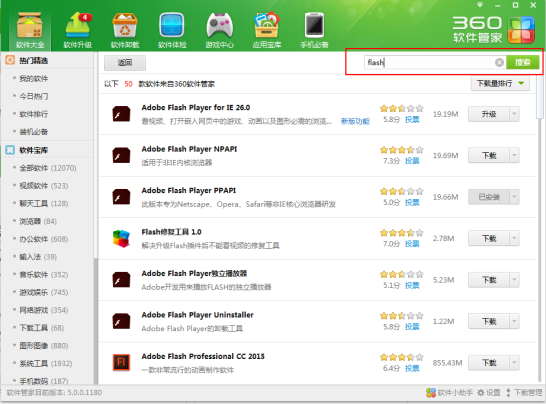Click the 软件宝库 section icon
Viewport: 546px width, 404px height.
click(10, 150)
